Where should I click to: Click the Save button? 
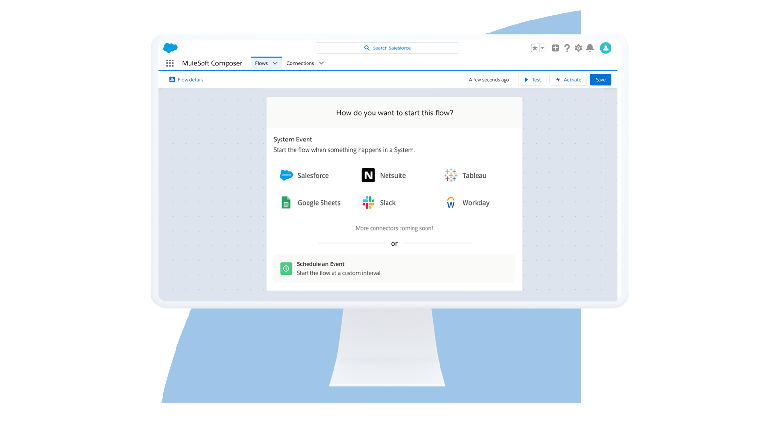coord(600,79)
